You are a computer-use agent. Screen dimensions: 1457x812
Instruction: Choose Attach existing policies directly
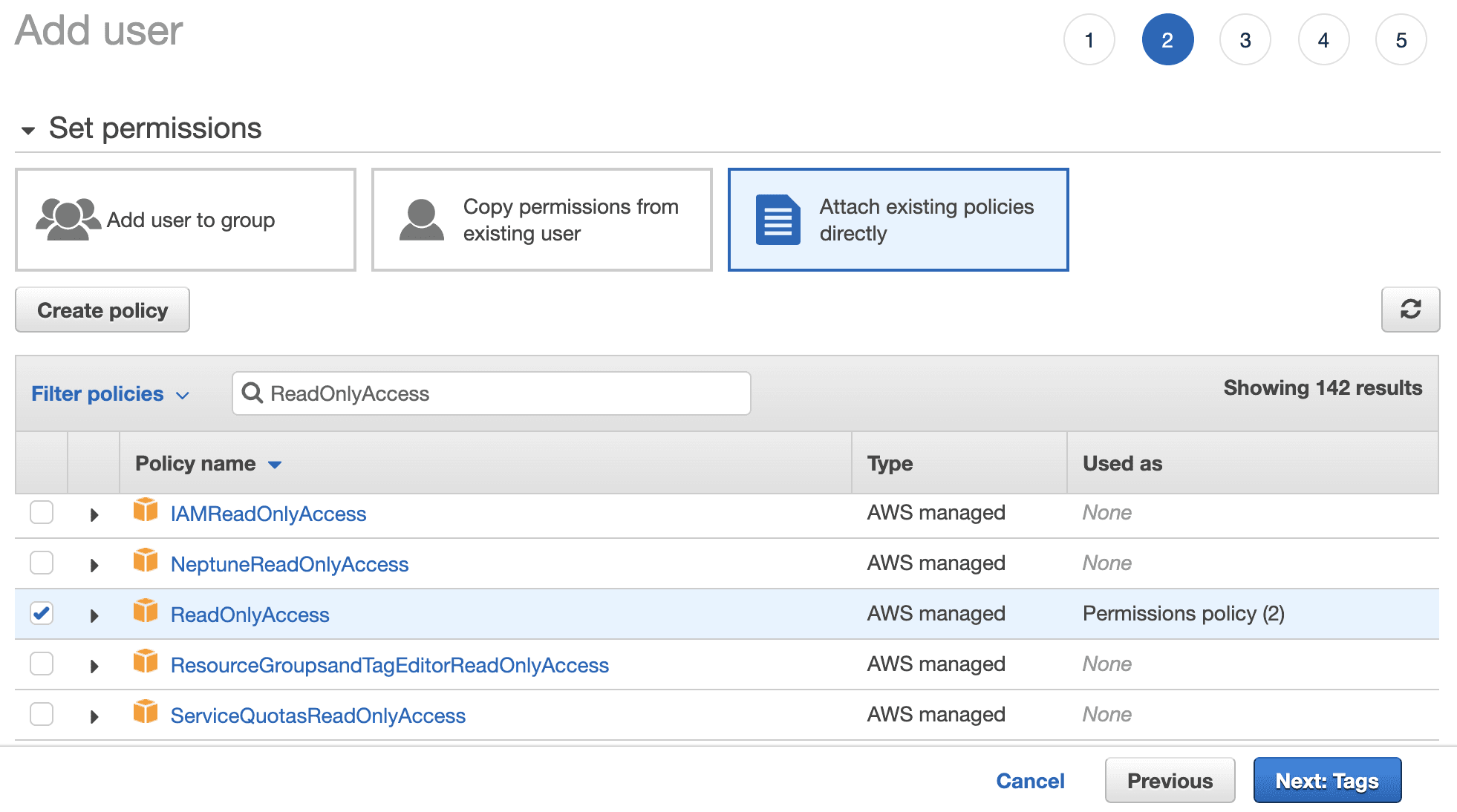click(899, 220)
